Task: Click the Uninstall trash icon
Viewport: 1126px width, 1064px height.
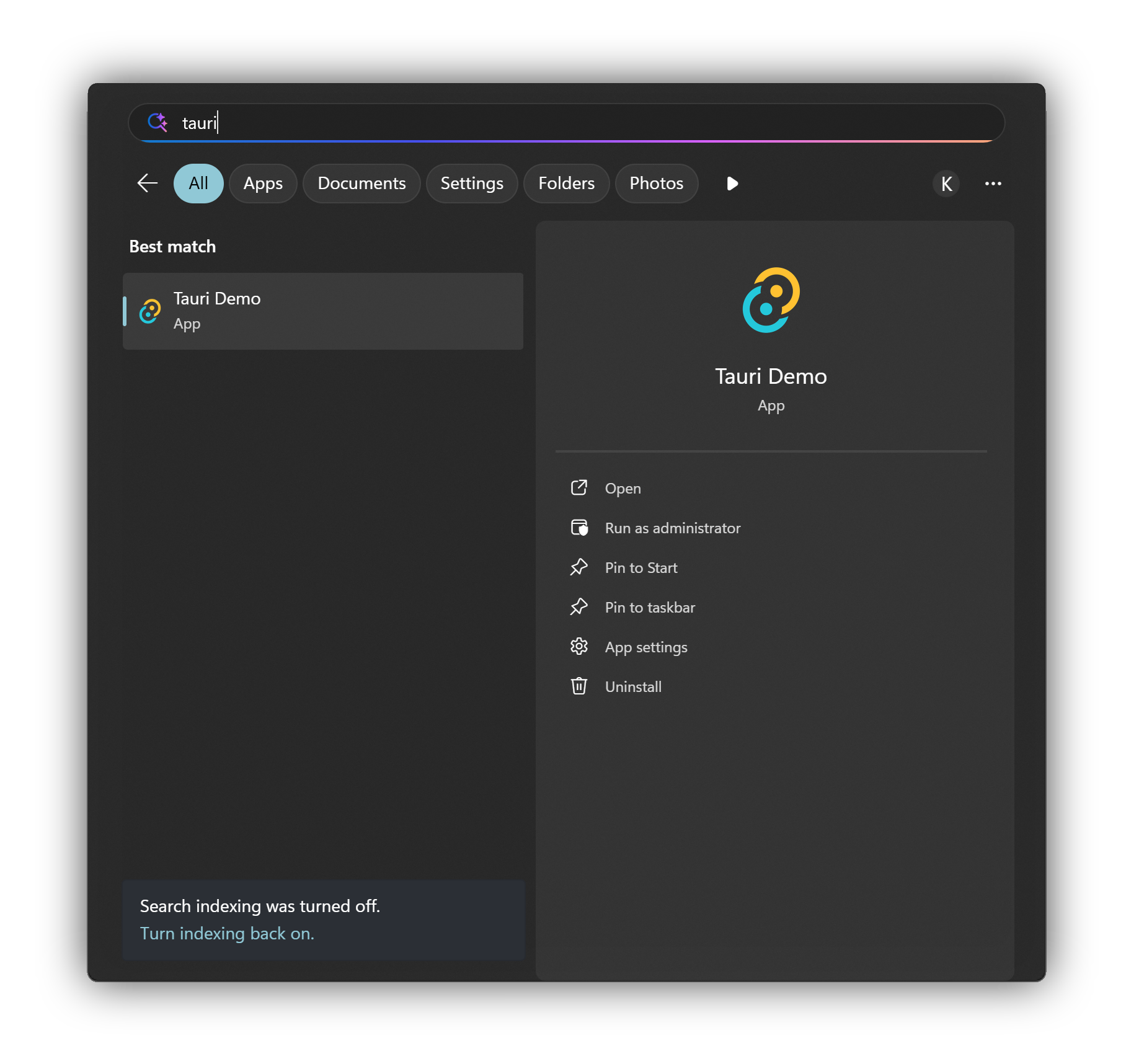Action: (x=579, y=686)
